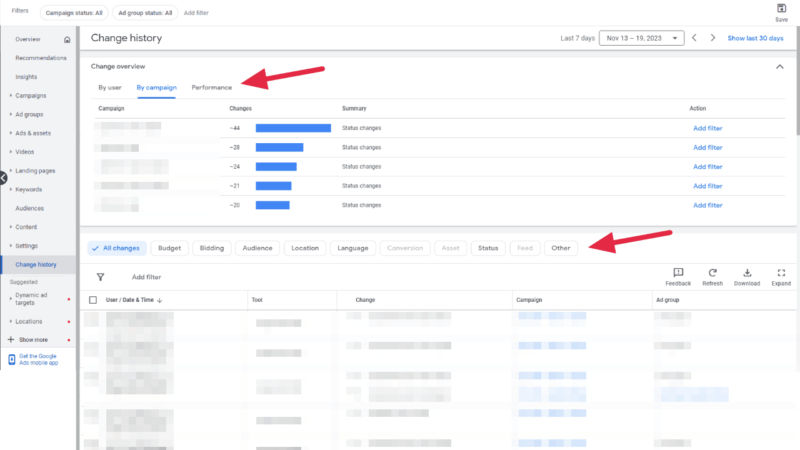Click Add filter in the top filters bar
The width and height of the screenshot is (800, 450).
[196, 13]
